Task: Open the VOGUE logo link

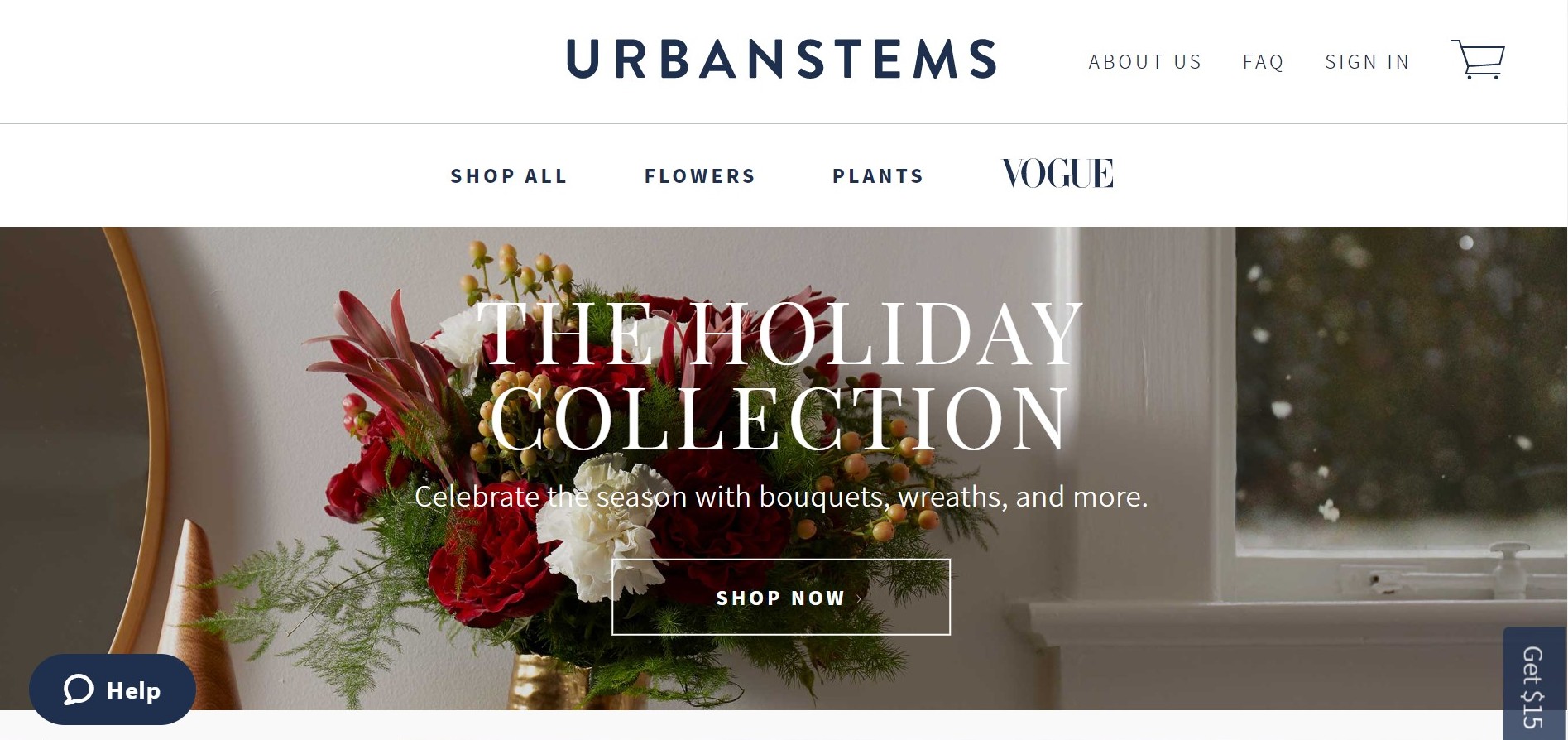Action: point(1057,174)
